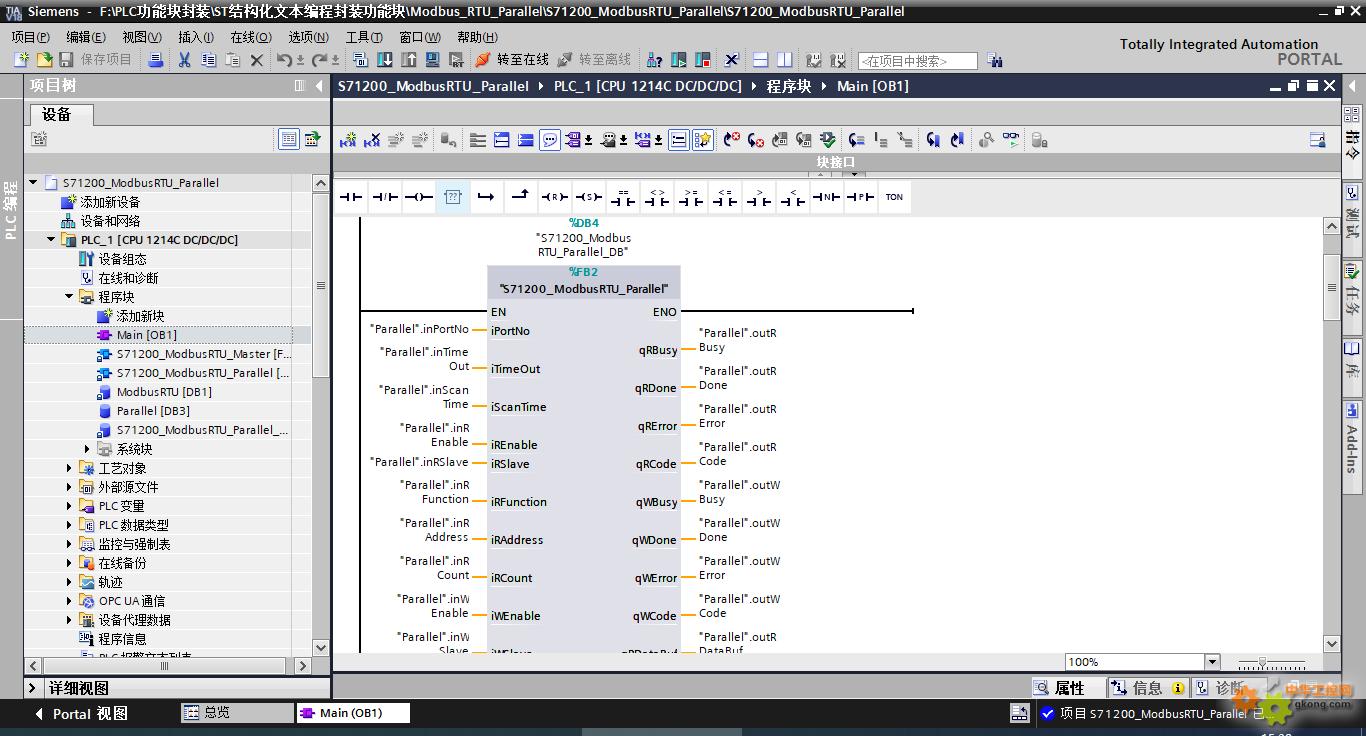1366x736 pixels.
Task: Insert an output coil instruction
Action: tap(419, 197)
